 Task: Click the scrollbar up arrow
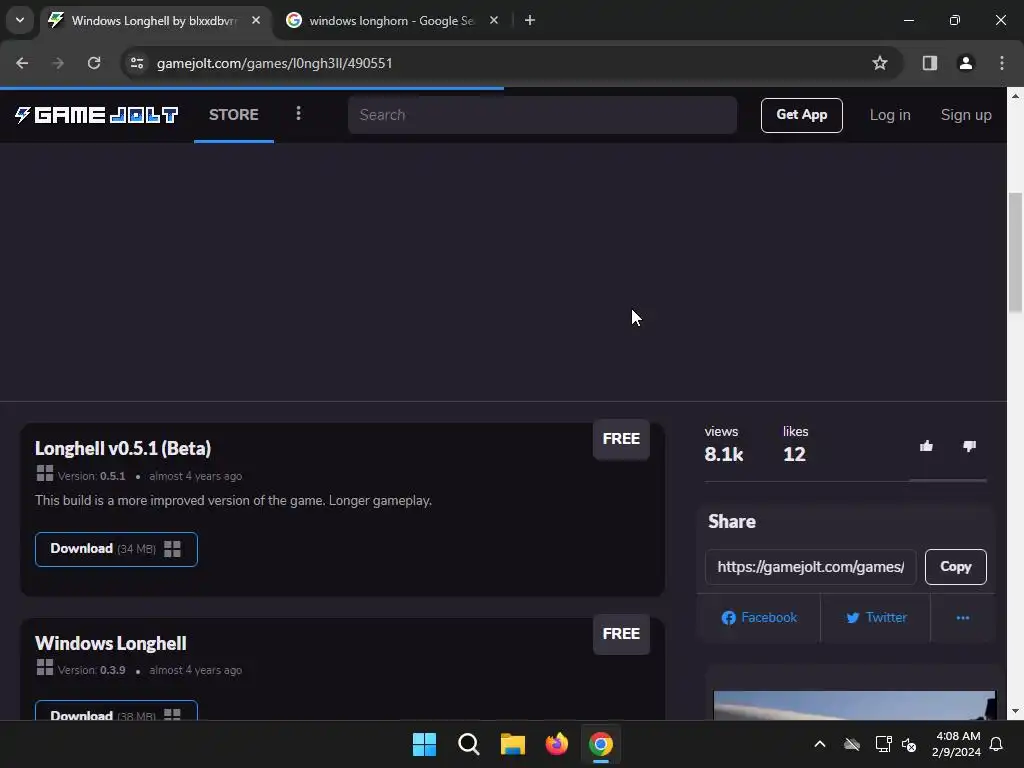click(1016, 96)
